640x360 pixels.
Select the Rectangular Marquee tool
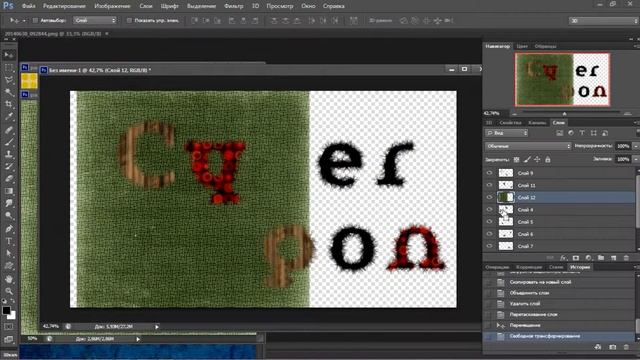(9, 68)
